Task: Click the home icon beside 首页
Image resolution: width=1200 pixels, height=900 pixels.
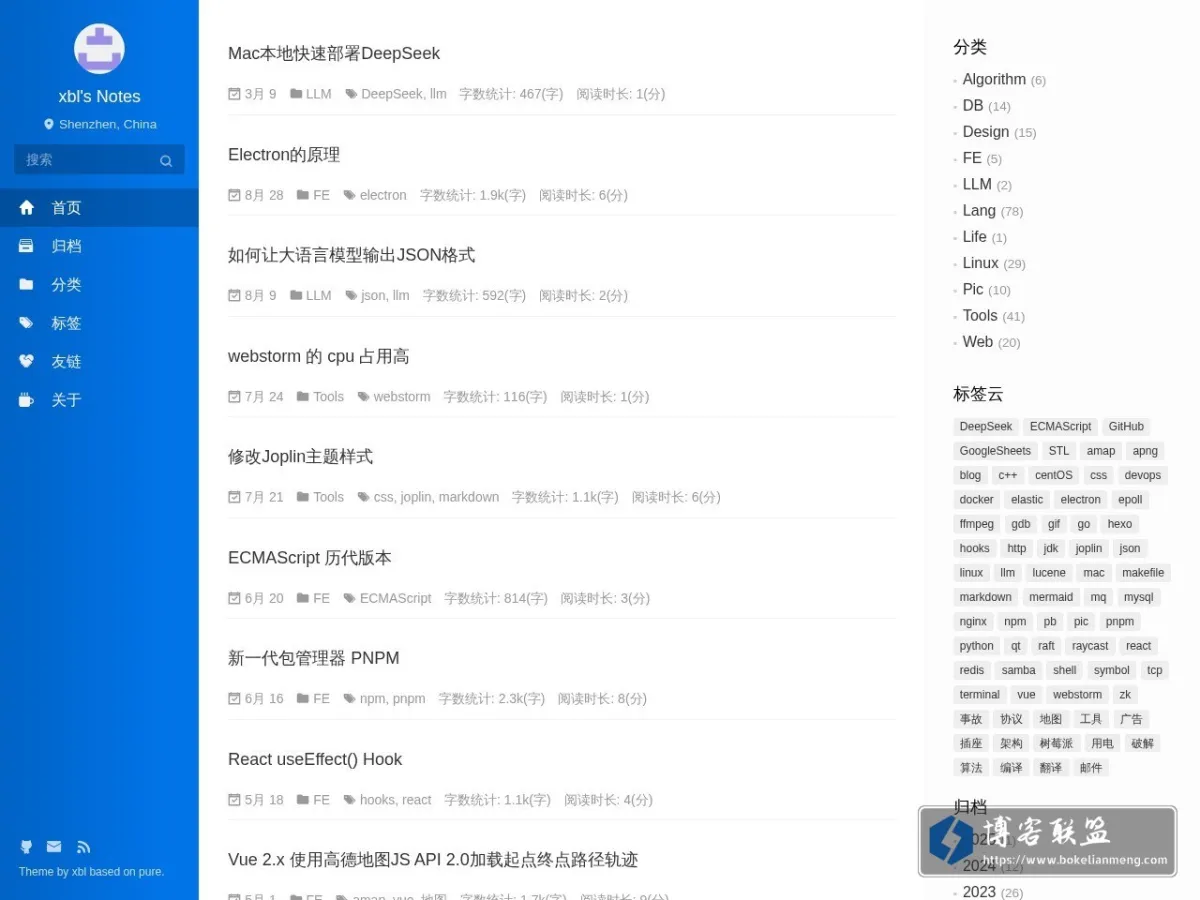Action: coord(27,208)
